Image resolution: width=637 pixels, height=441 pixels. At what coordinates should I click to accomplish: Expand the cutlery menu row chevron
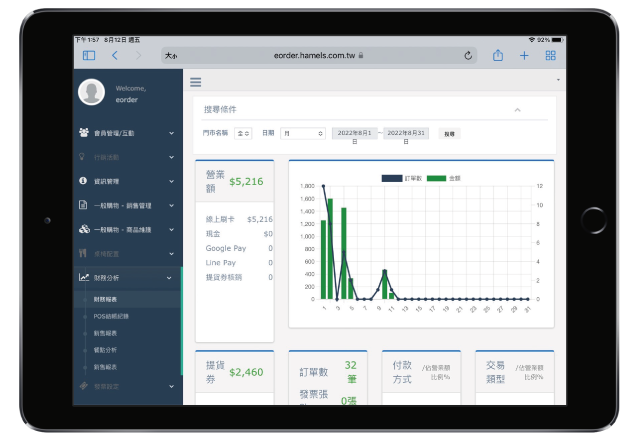pos(171,254)
